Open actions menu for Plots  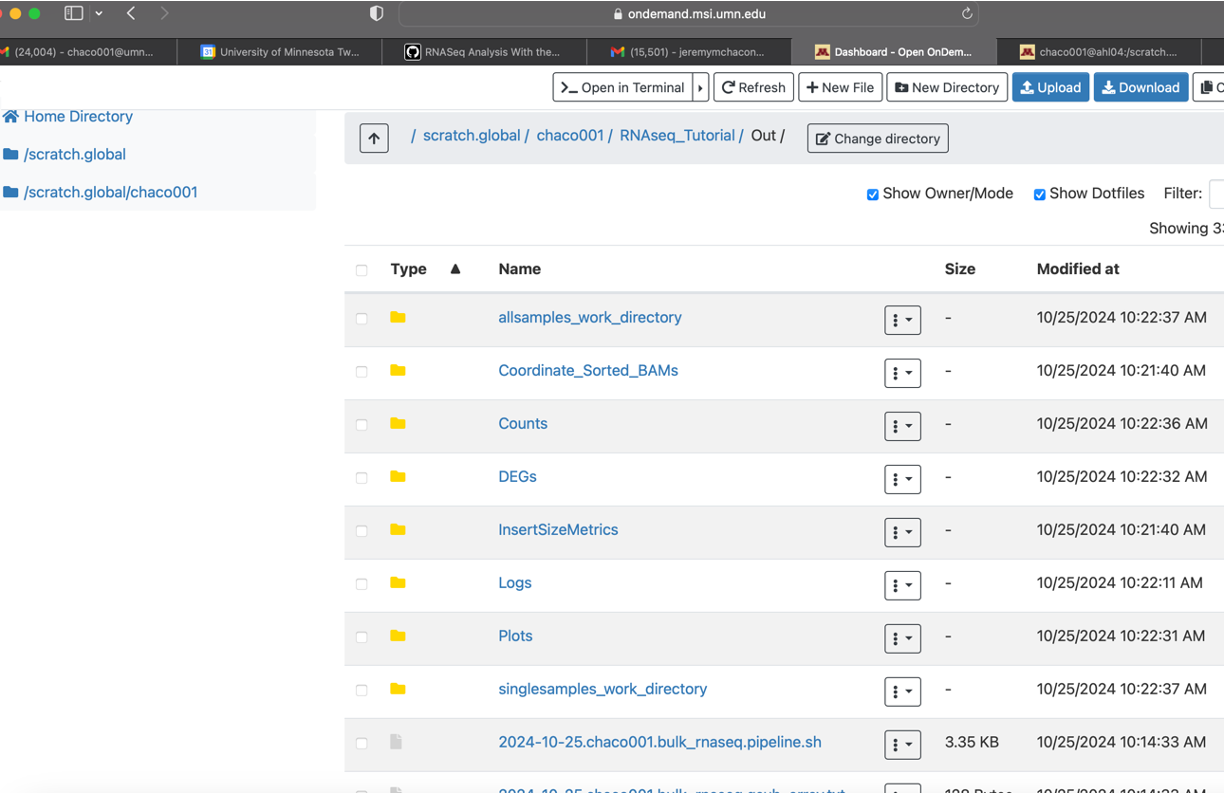[x=902, y=638]
